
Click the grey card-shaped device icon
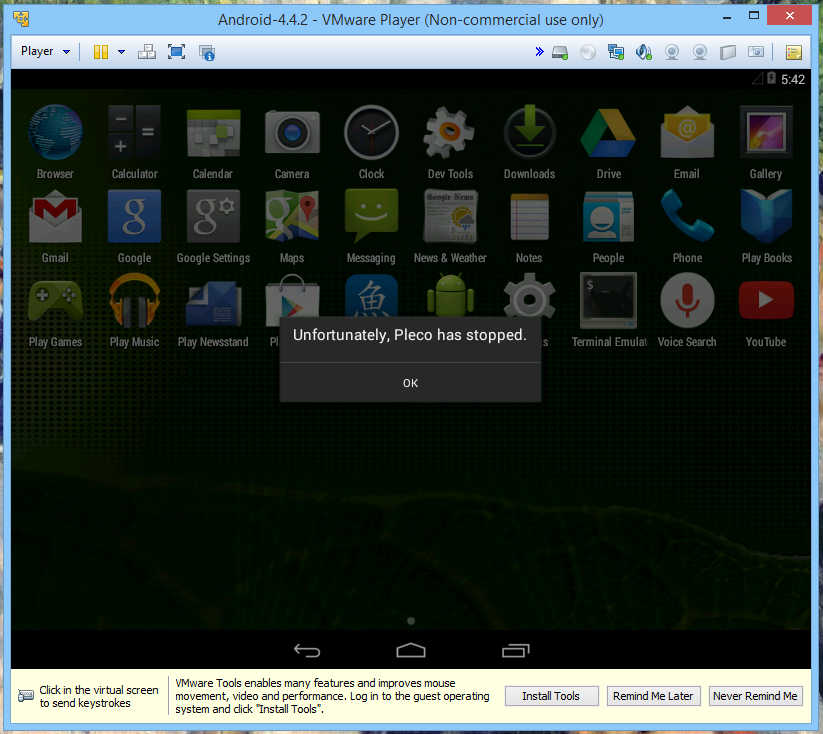[756, 51]
